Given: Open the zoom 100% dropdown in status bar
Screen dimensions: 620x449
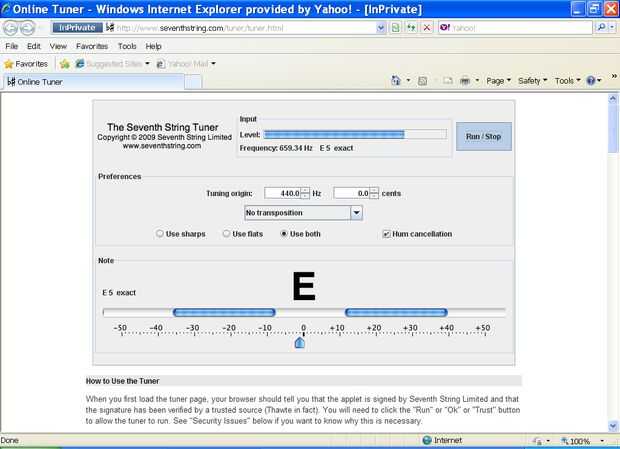Looking at the screenshot, I should [602, 441].
